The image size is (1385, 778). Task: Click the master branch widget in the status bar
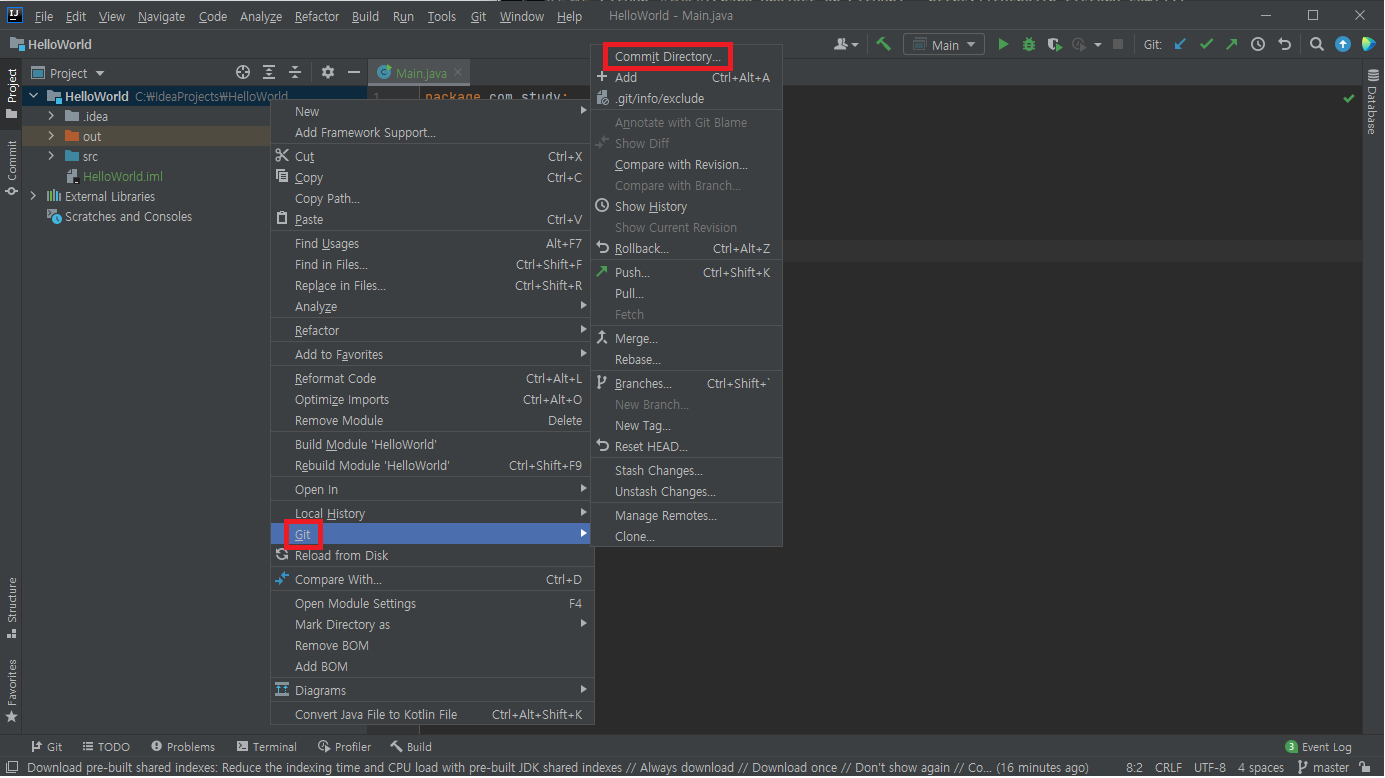tap(1324, 768)
